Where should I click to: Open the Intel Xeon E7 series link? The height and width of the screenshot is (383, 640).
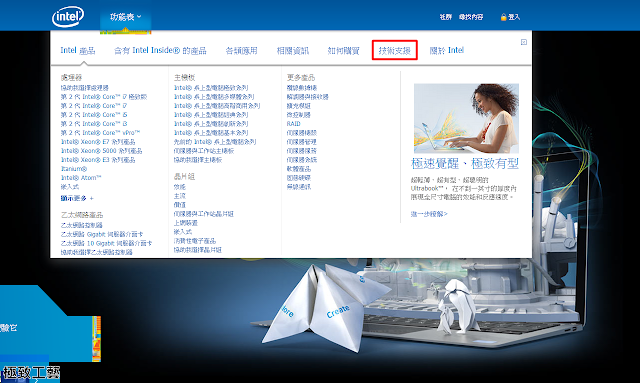point(98,142)
